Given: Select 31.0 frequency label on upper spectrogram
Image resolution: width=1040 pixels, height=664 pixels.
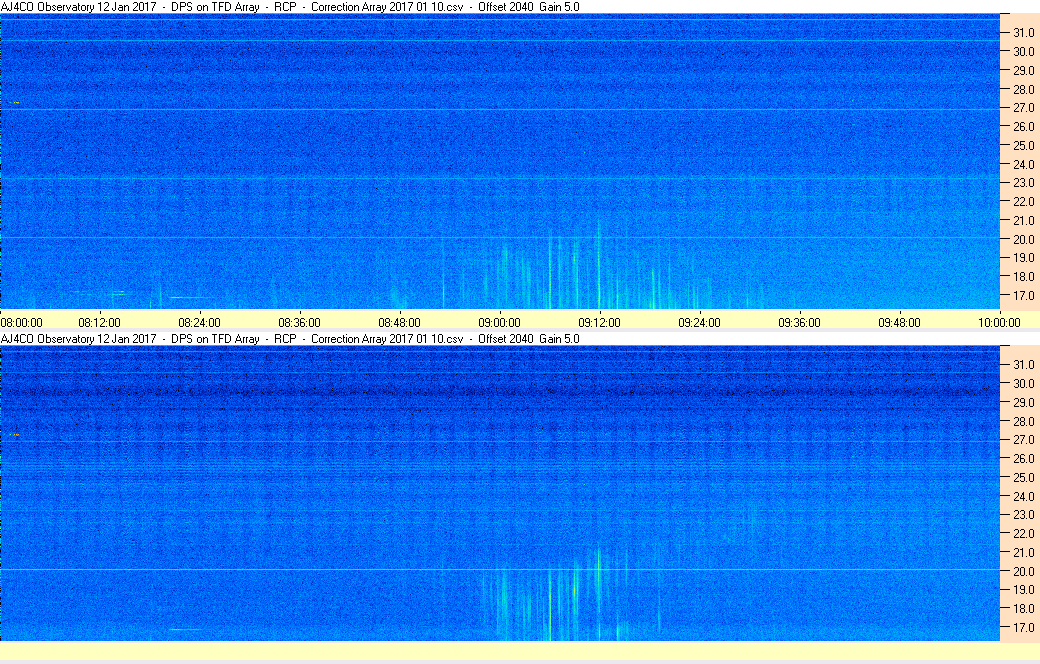Looking at the screenshot, I should pos(1023,33).
